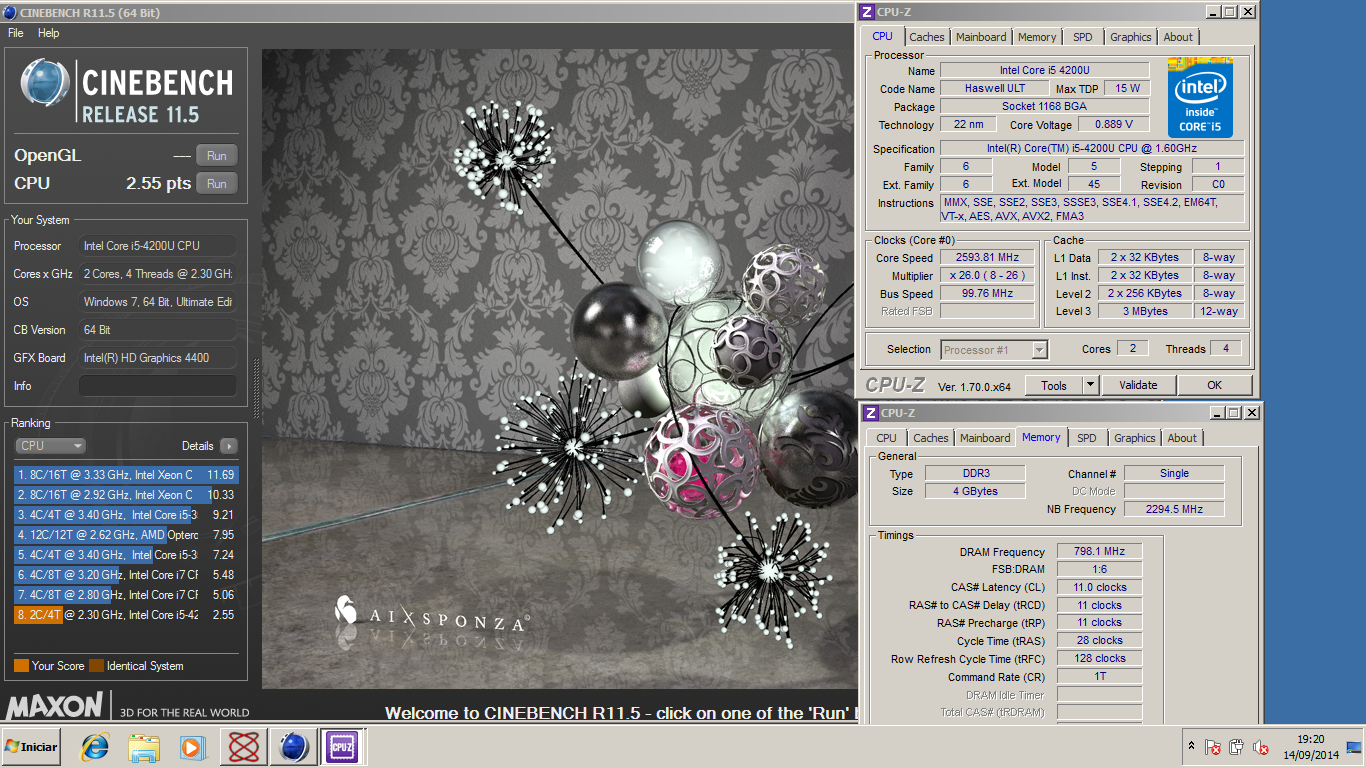Click the Identical System brown legend swatch
Viewport: 1366px width, 768px height.
click(96, 666)
